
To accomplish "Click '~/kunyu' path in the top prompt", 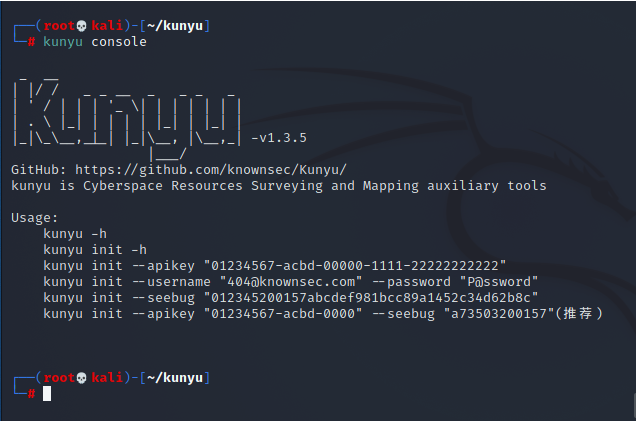I will click(x=175, y=26).
